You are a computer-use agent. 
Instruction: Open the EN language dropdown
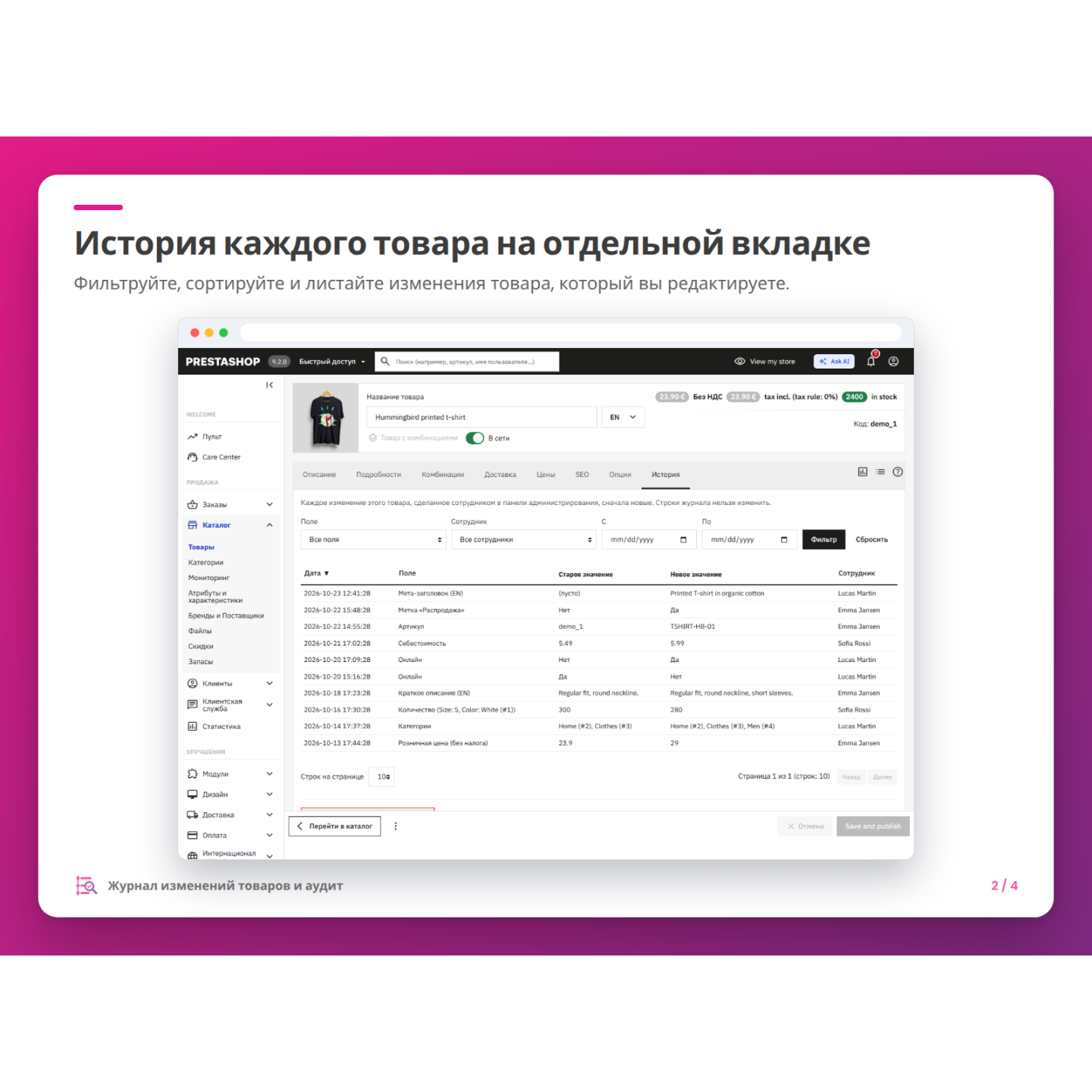[623, 417]
